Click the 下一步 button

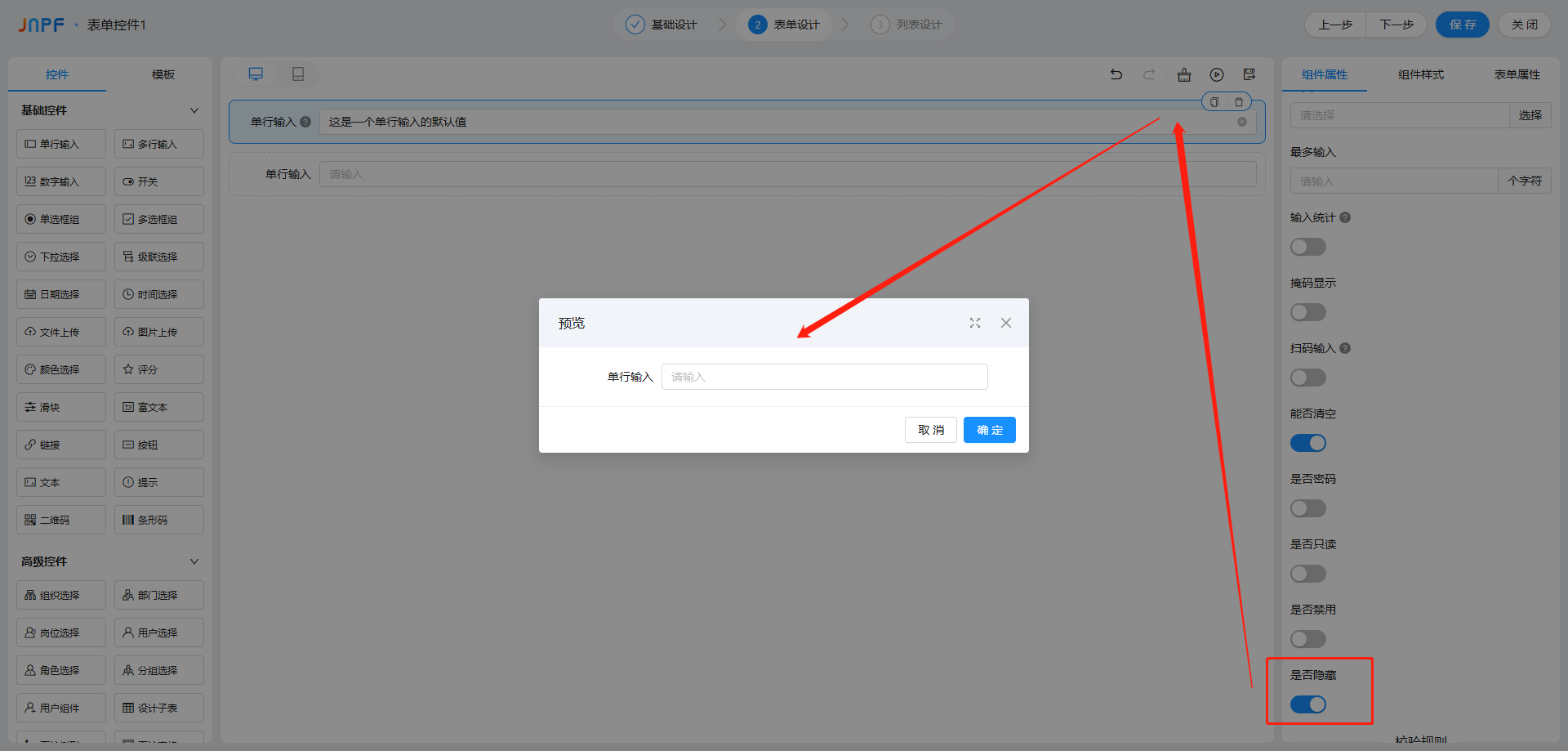1396,25
